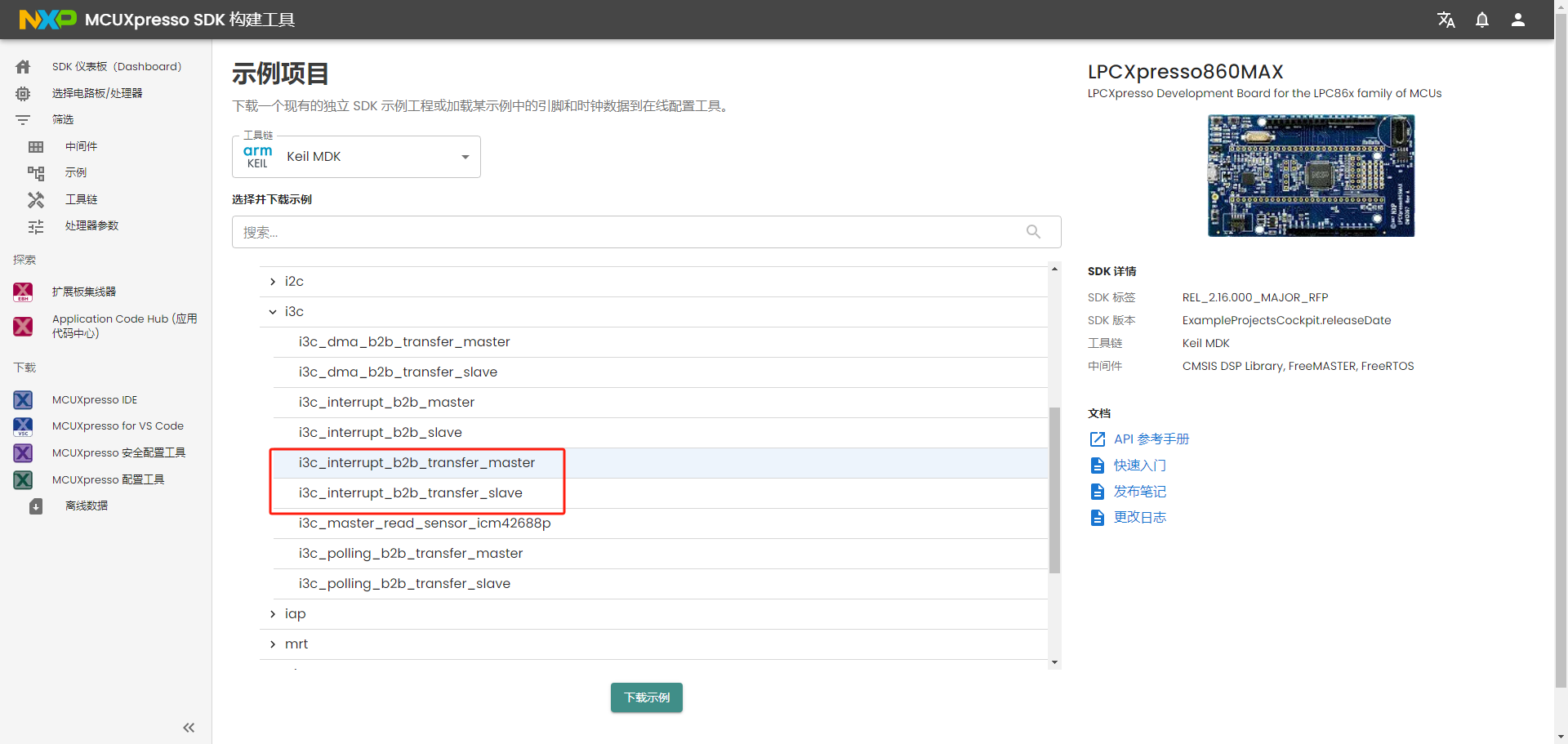Expand the iap example group
The width and height of the screenshot is (1568, 744).
(x=273, y=613)
